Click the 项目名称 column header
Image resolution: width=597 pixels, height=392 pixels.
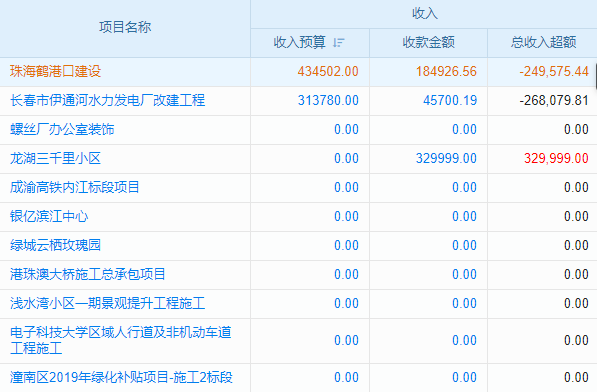click(x=125, y=27)
